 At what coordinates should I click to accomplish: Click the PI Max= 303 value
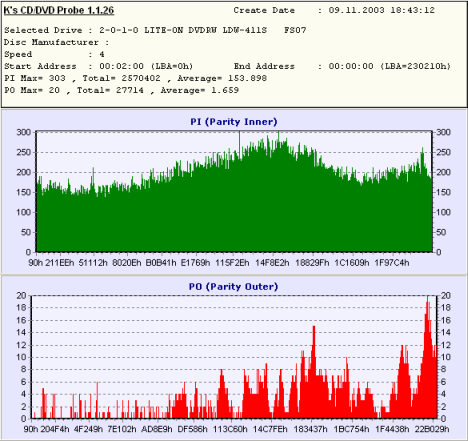click(35, 78)
